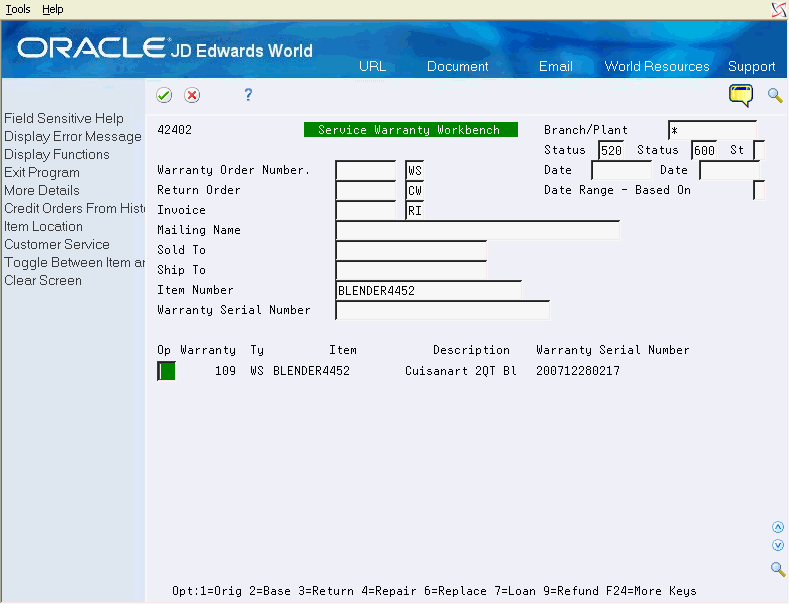The image size is (789, 604).
Task: Focus the Item Number field with BLENDER4452
Action: click(x=429, y=290)
